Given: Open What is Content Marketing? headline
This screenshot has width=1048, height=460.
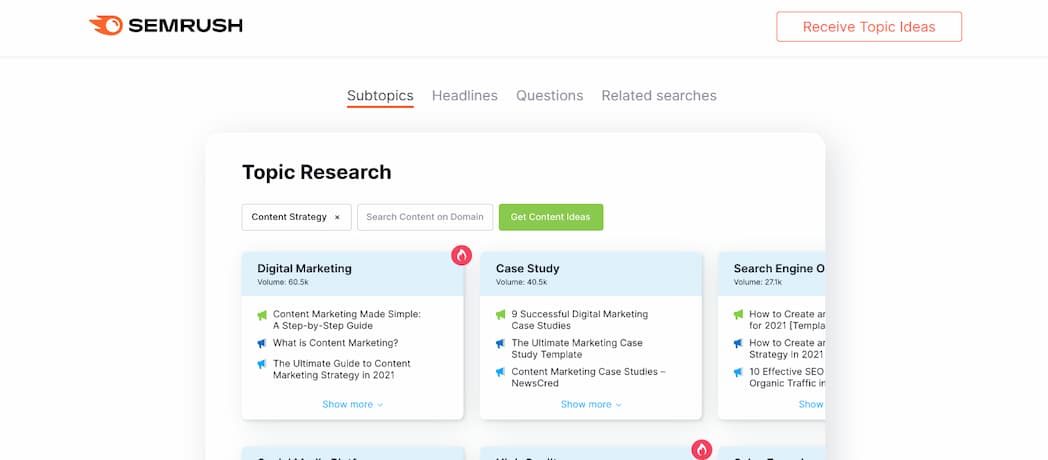Looking at the screenshot, I should pyautogui.click(x=336, y=343).
